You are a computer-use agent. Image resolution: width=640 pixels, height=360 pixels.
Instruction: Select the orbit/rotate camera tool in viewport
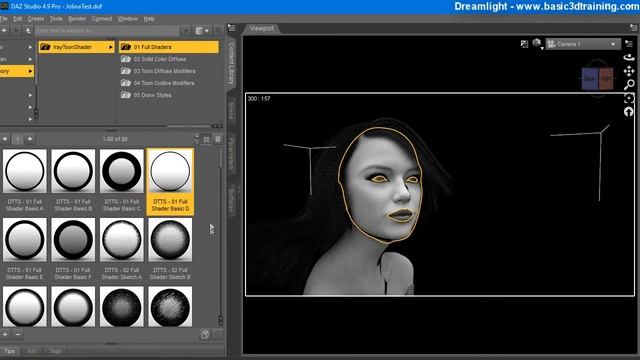(x=629, y=58)
